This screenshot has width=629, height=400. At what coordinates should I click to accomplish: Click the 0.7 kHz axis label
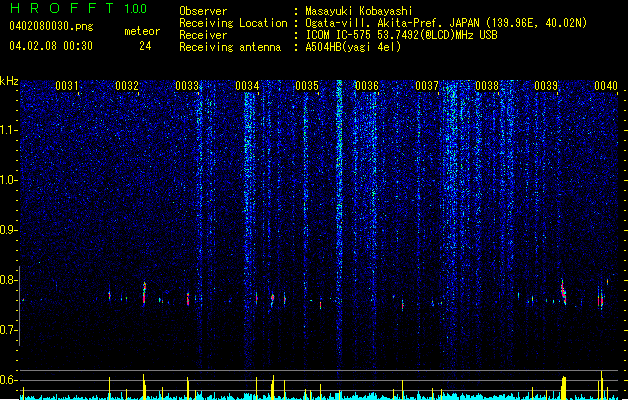pos(9,330)
